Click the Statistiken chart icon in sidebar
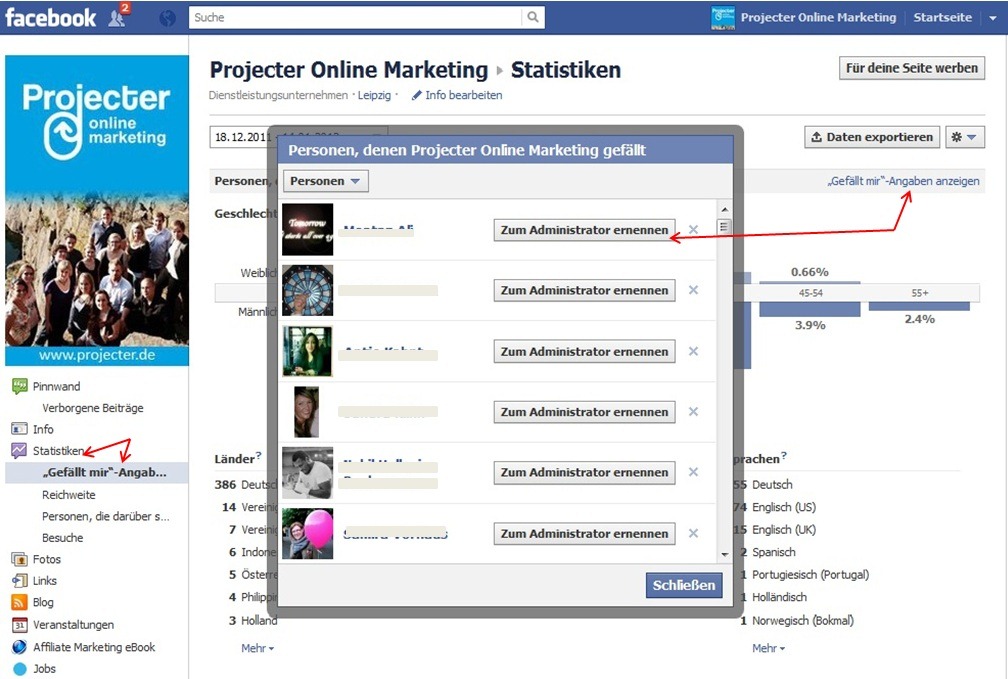Image resolution: width=1008 pixels, height=679 pixels. coord(19,451)
